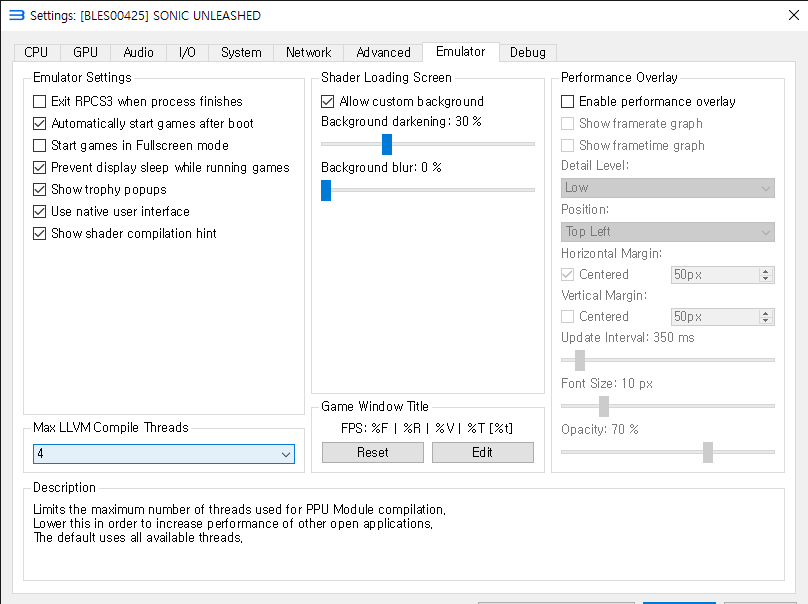Click Background darkening slider handle
The image size is (808, 604).
(387, 144)
